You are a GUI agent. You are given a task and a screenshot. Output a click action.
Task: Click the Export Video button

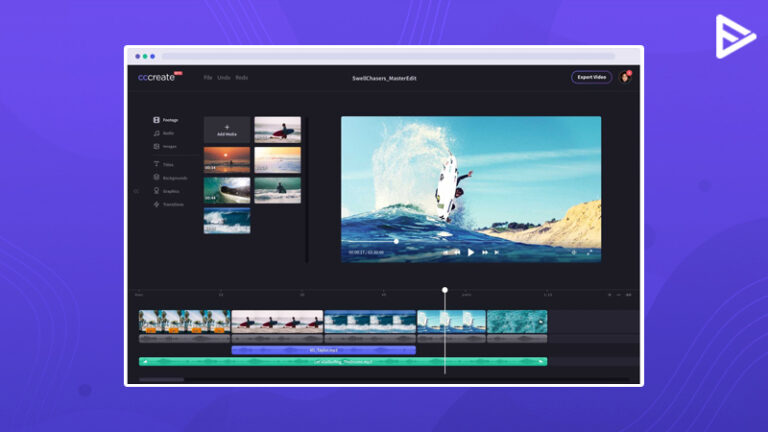coord(592,77)
